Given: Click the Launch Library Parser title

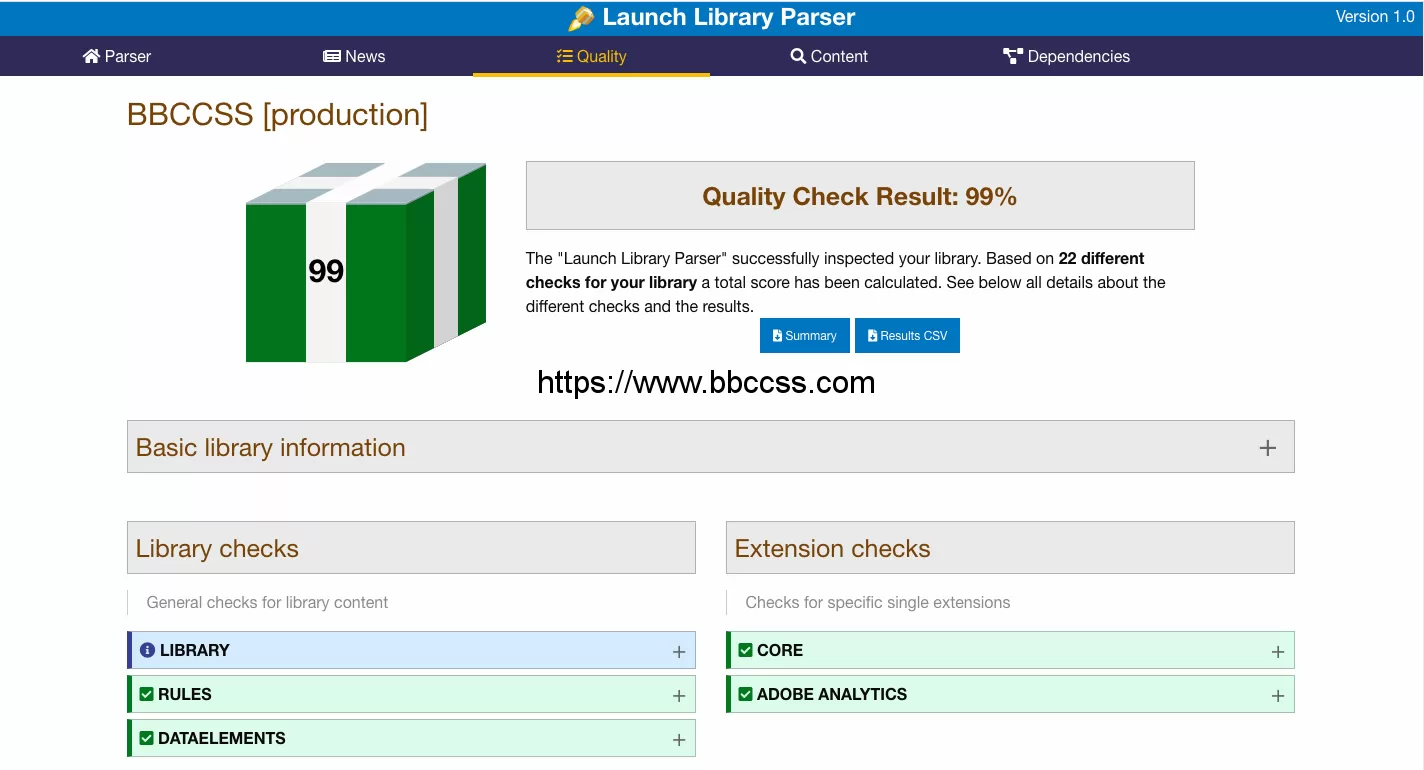Looking at the screenshot, I should coord(729,18).
